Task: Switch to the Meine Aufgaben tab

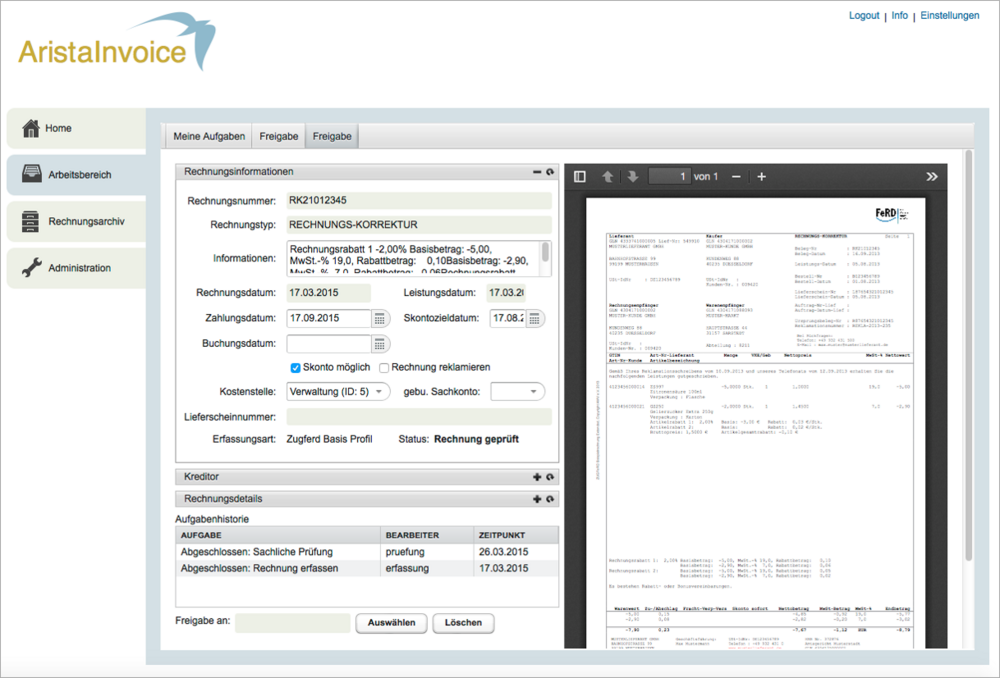Action: tap(209, 136)
